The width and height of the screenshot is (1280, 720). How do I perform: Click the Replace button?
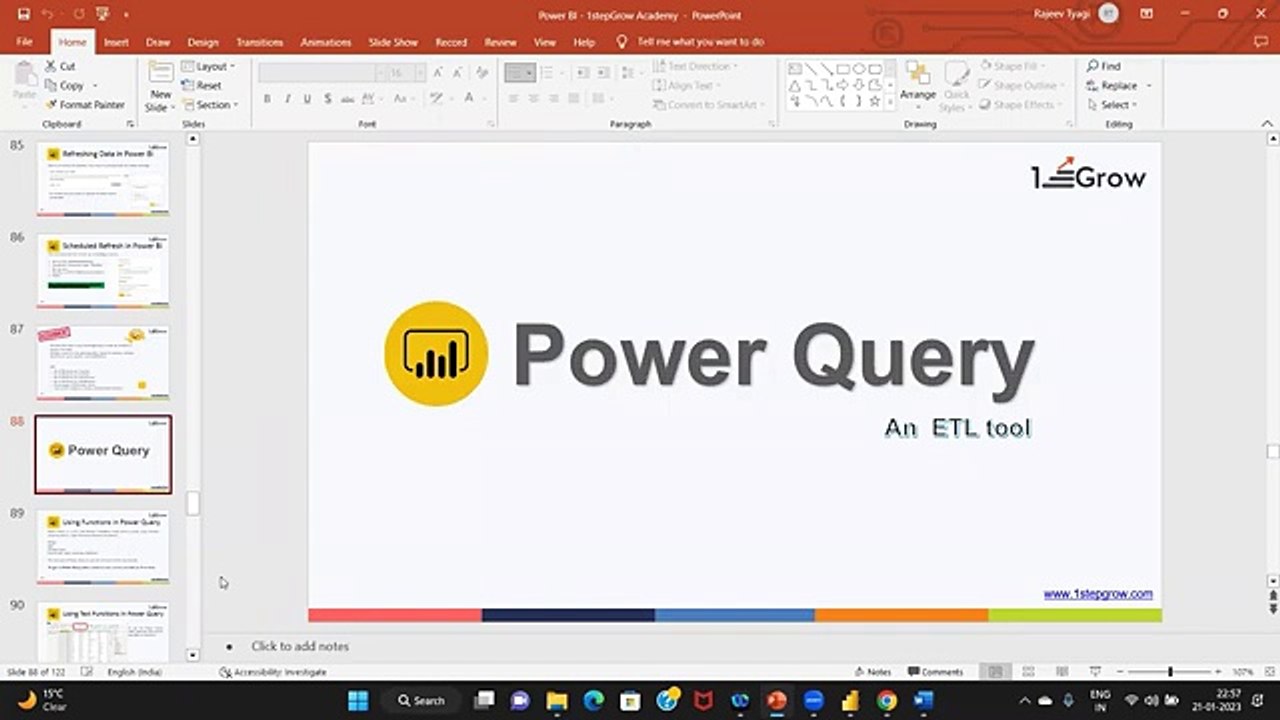click(x=1114, y=85)
